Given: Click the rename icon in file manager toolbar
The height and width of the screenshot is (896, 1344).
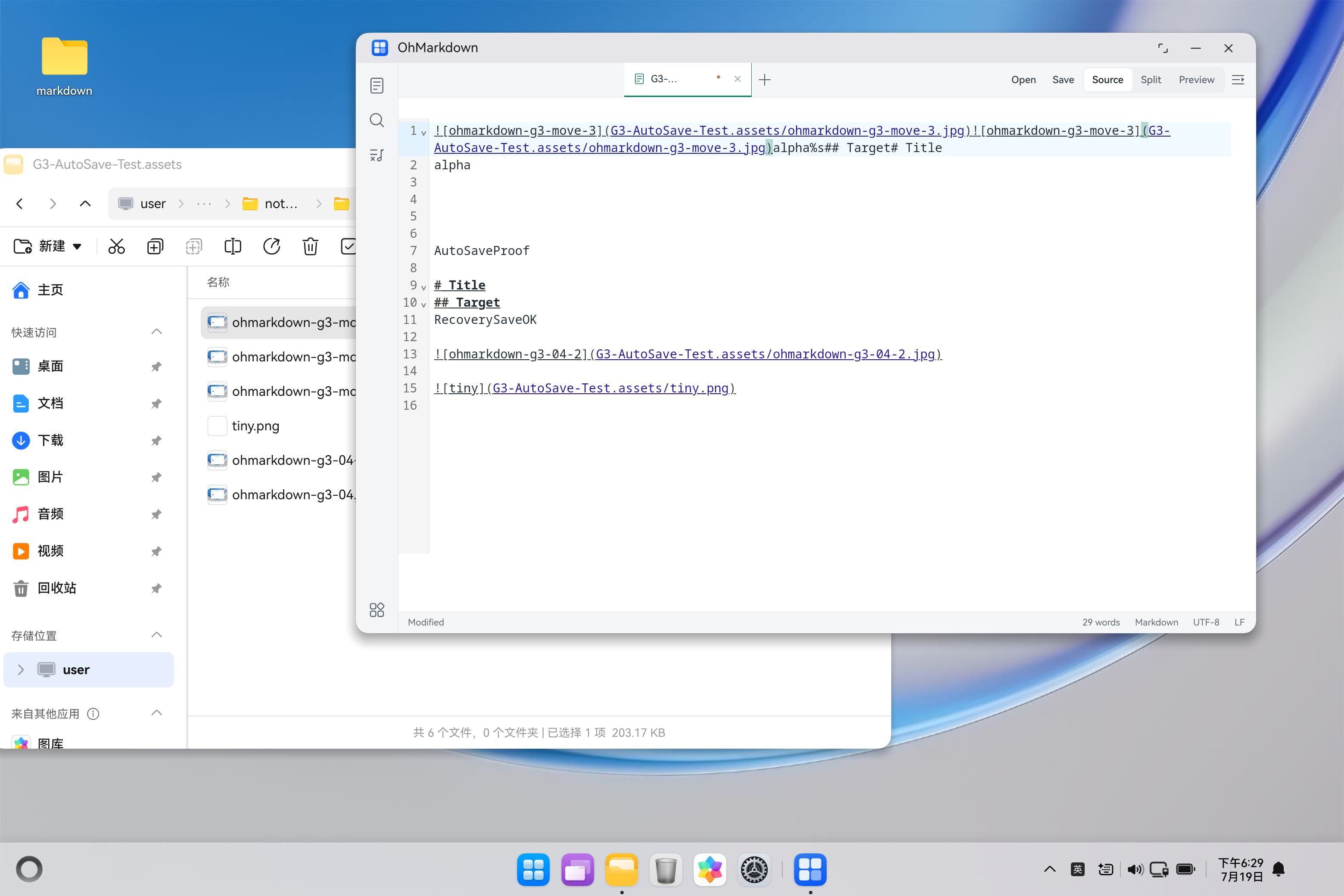Looking at the screenshot, I should 233,246.
